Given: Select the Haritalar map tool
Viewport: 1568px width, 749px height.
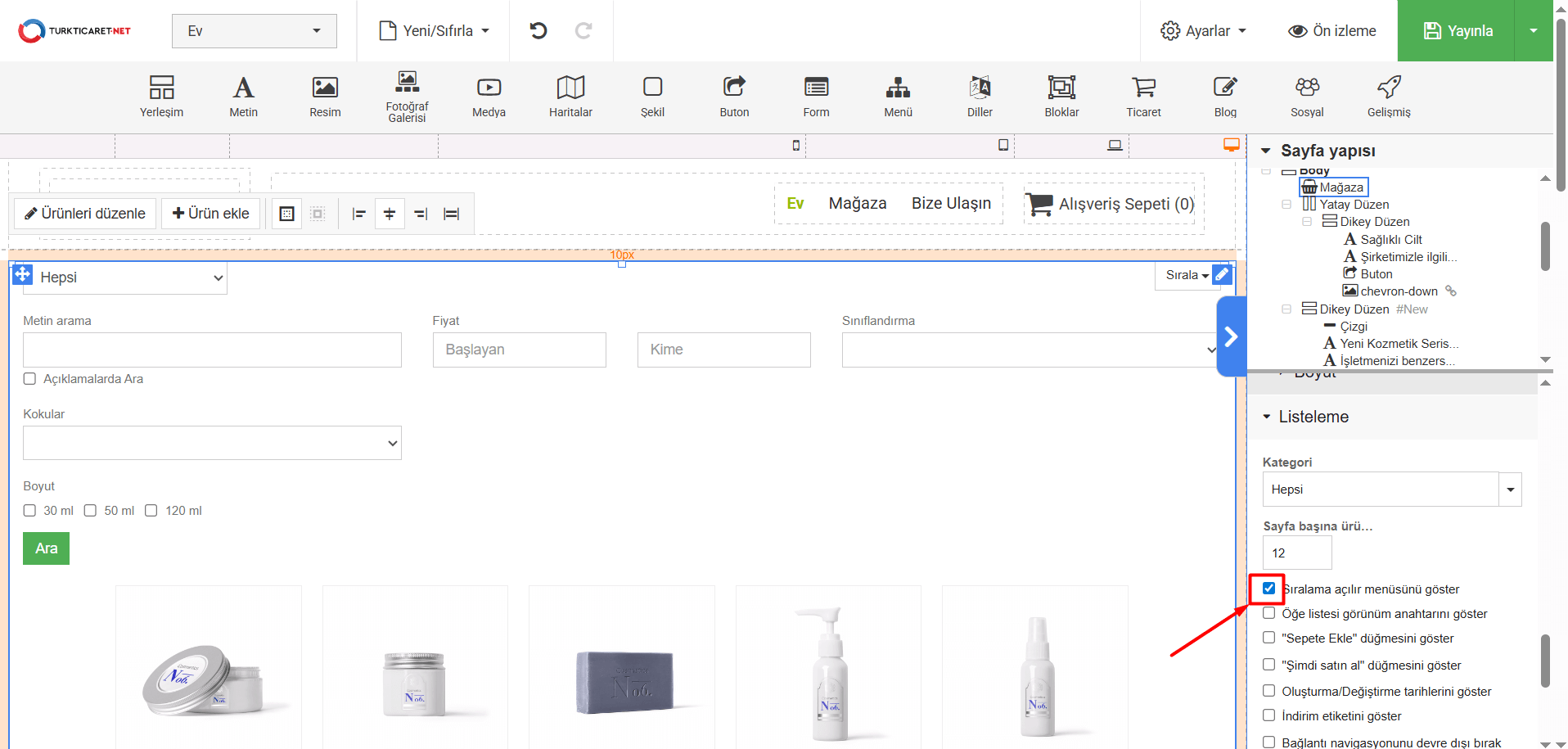Looking at the screenshot, I should point(570,96).
